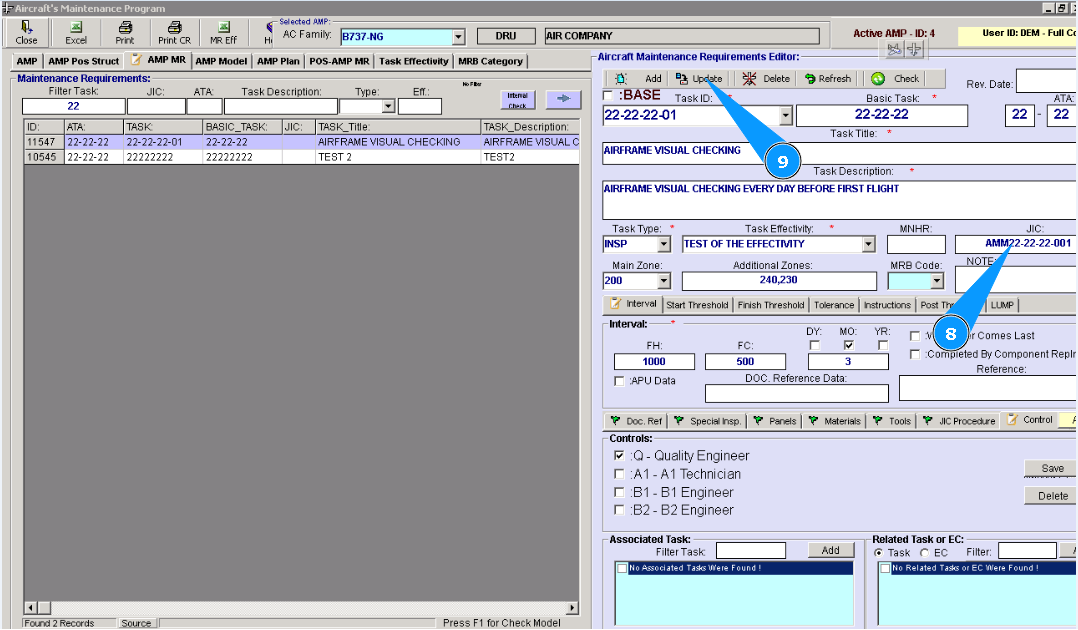The height and width of the screenshot is (630, 1078).
Task: Open the Type filter dropdown
Action: tap(388, 107)
